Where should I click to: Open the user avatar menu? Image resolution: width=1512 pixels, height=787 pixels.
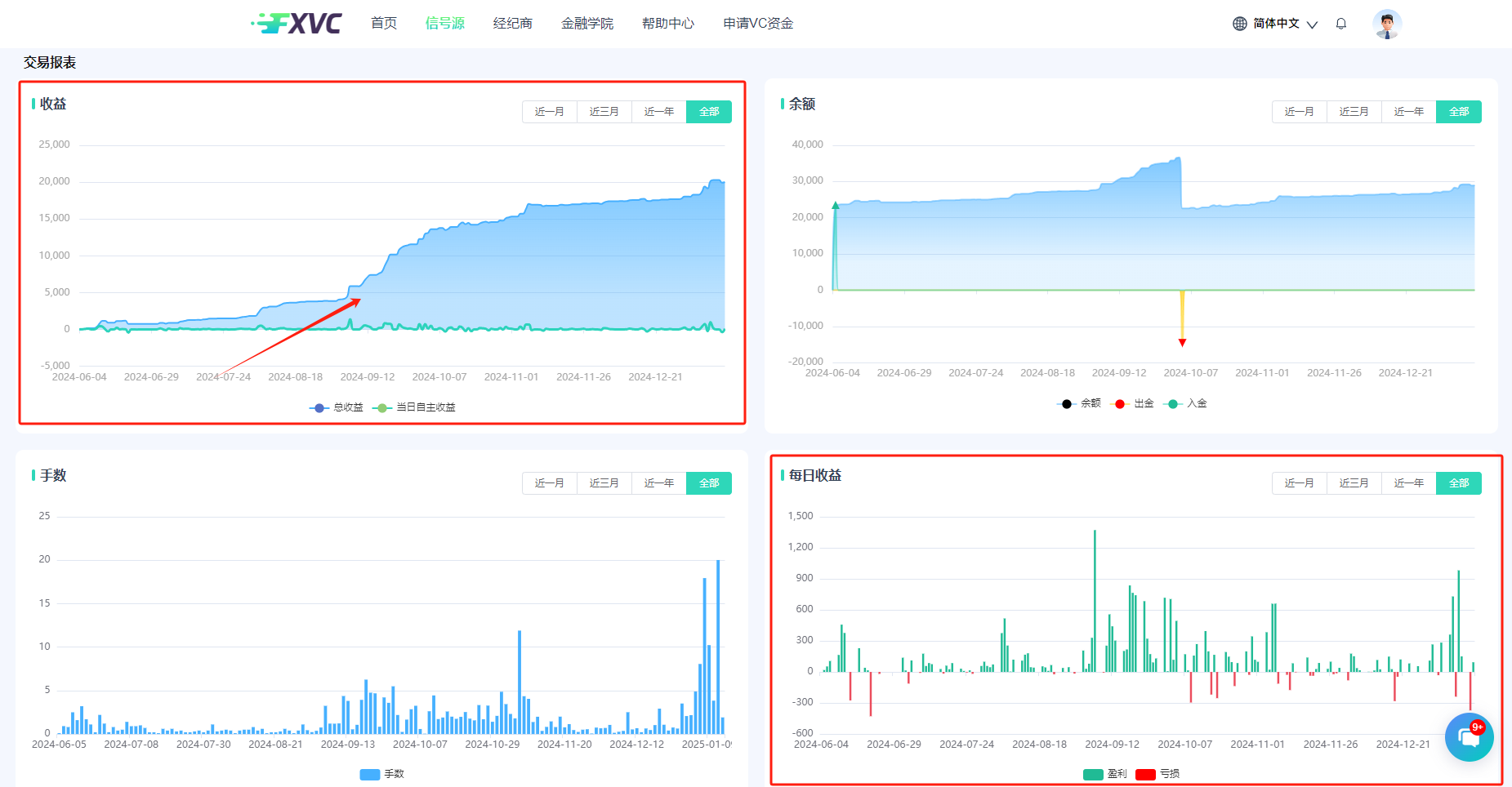[1387, 24]
